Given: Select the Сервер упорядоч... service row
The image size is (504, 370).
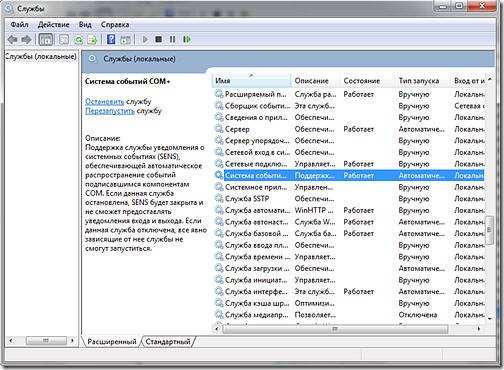Looking at the screenshot, I should [349, 141].
